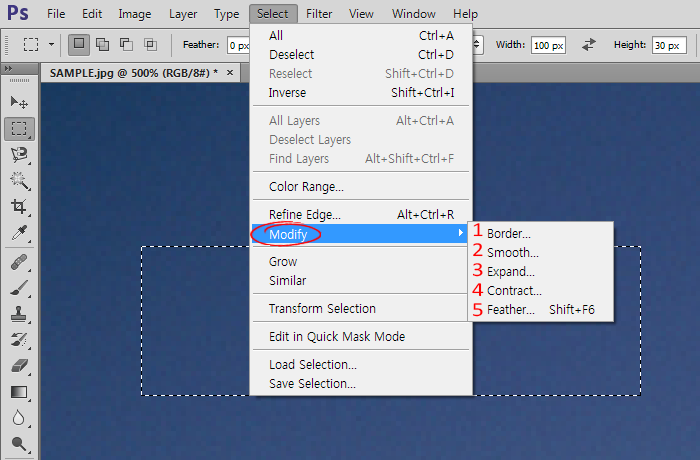Choose Contract in Modify submenu
The width and height of the screenshot is (700, 460).
(541, 290)
